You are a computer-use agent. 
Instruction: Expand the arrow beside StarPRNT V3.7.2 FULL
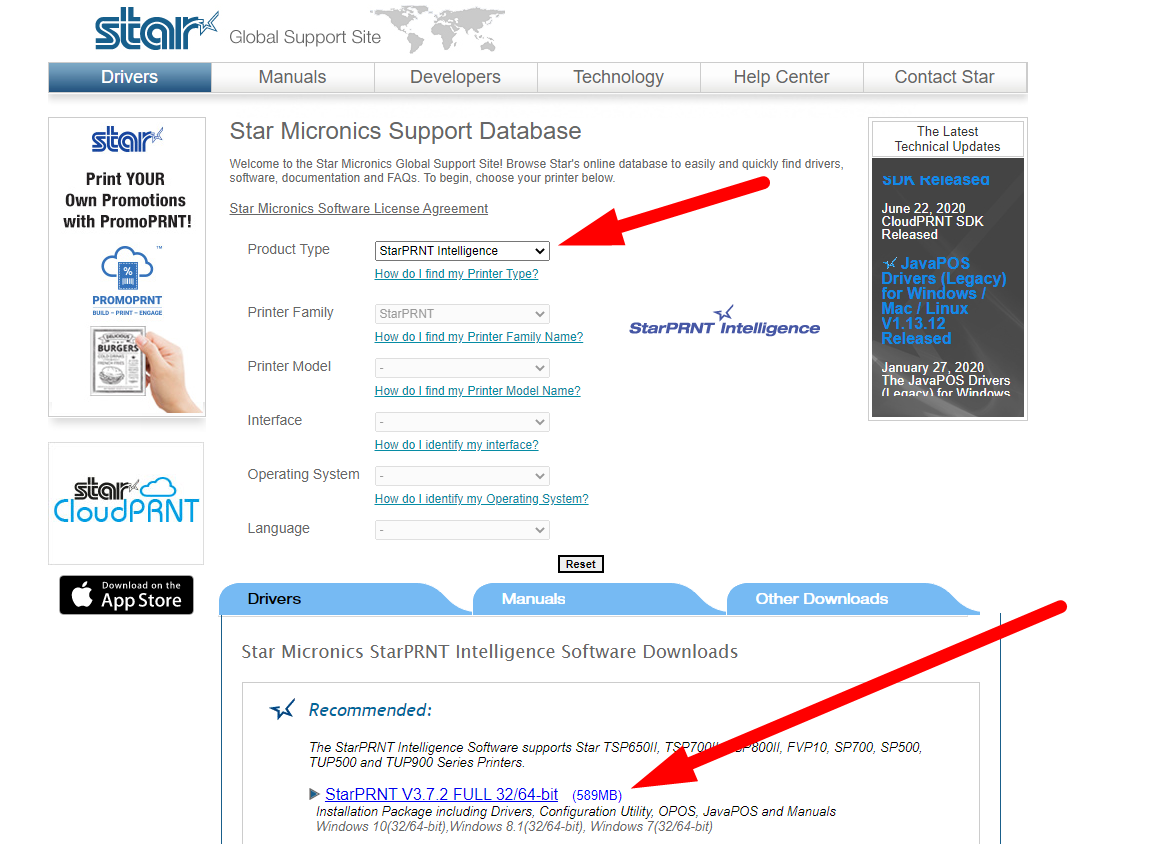(314, 794)
